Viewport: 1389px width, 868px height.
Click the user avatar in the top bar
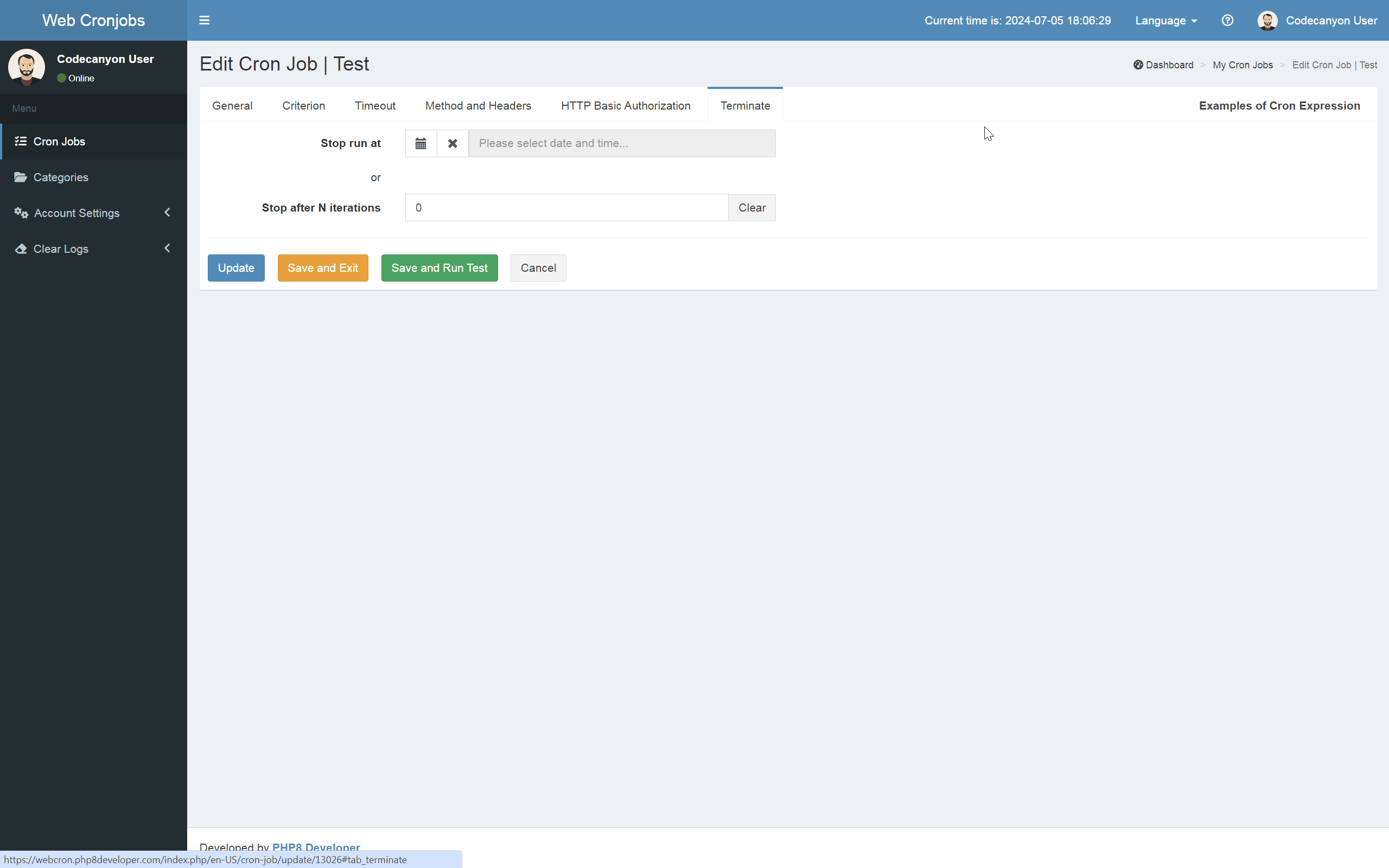pyautogui.click(x=1268, y=20)
